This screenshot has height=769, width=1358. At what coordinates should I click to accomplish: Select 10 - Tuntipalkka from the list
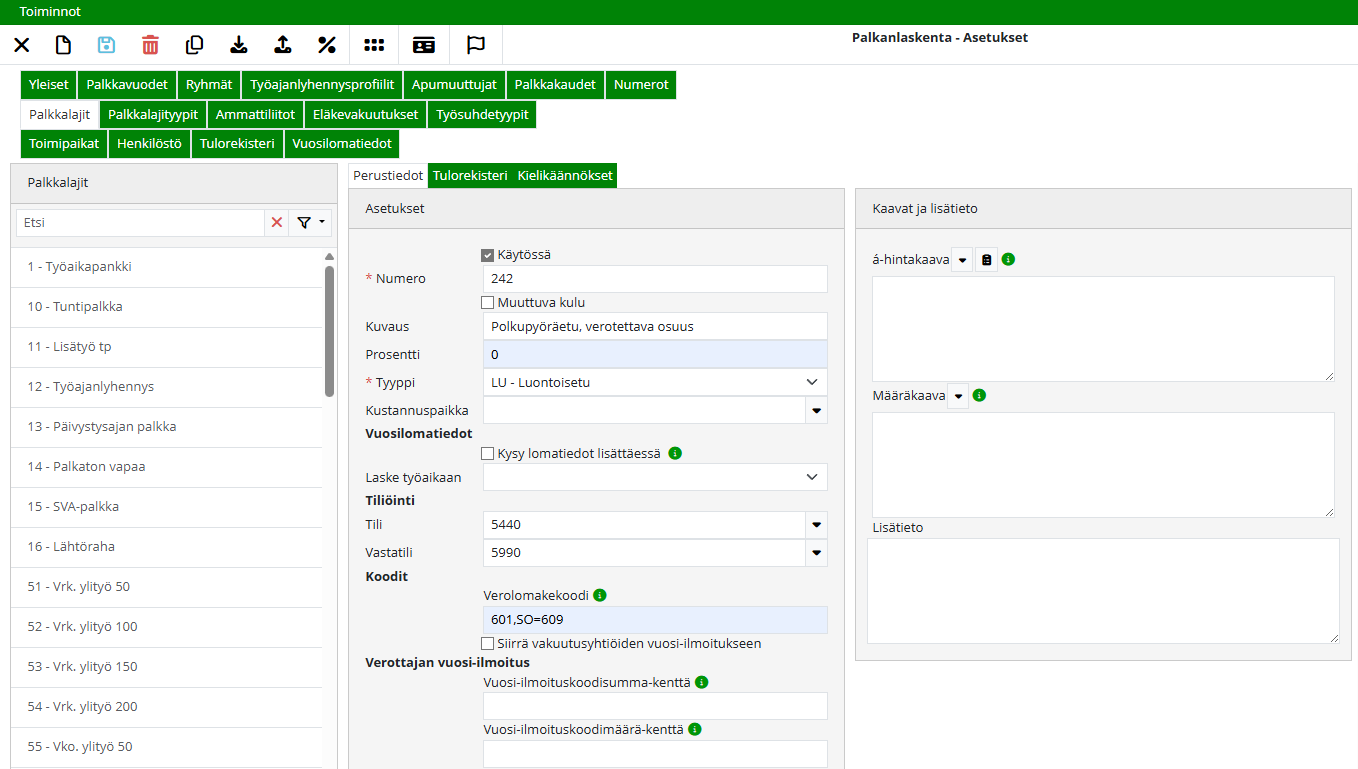[75, 307]
